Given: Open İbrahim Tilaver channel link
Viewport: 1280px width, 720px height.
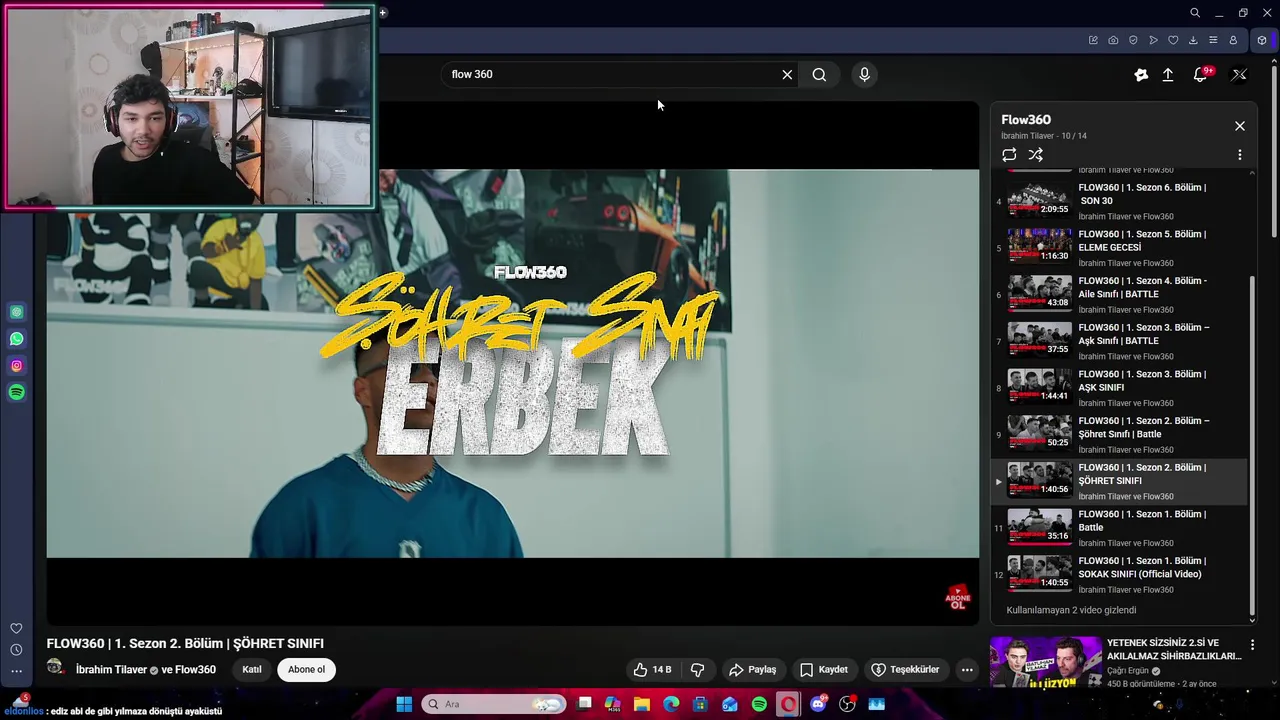Looking at the screenshot, I should pyautogui.click(x=111, y=670).
